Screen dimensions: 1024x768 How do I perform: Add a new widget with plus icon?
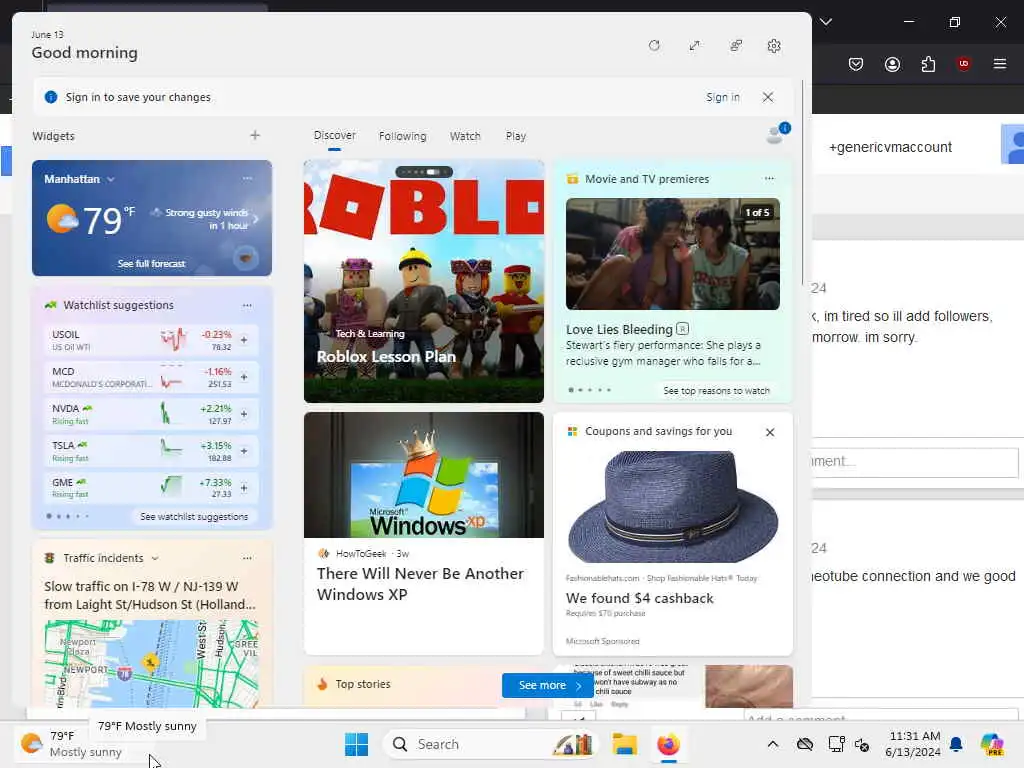pyautogui.click(x=255, y=135)
